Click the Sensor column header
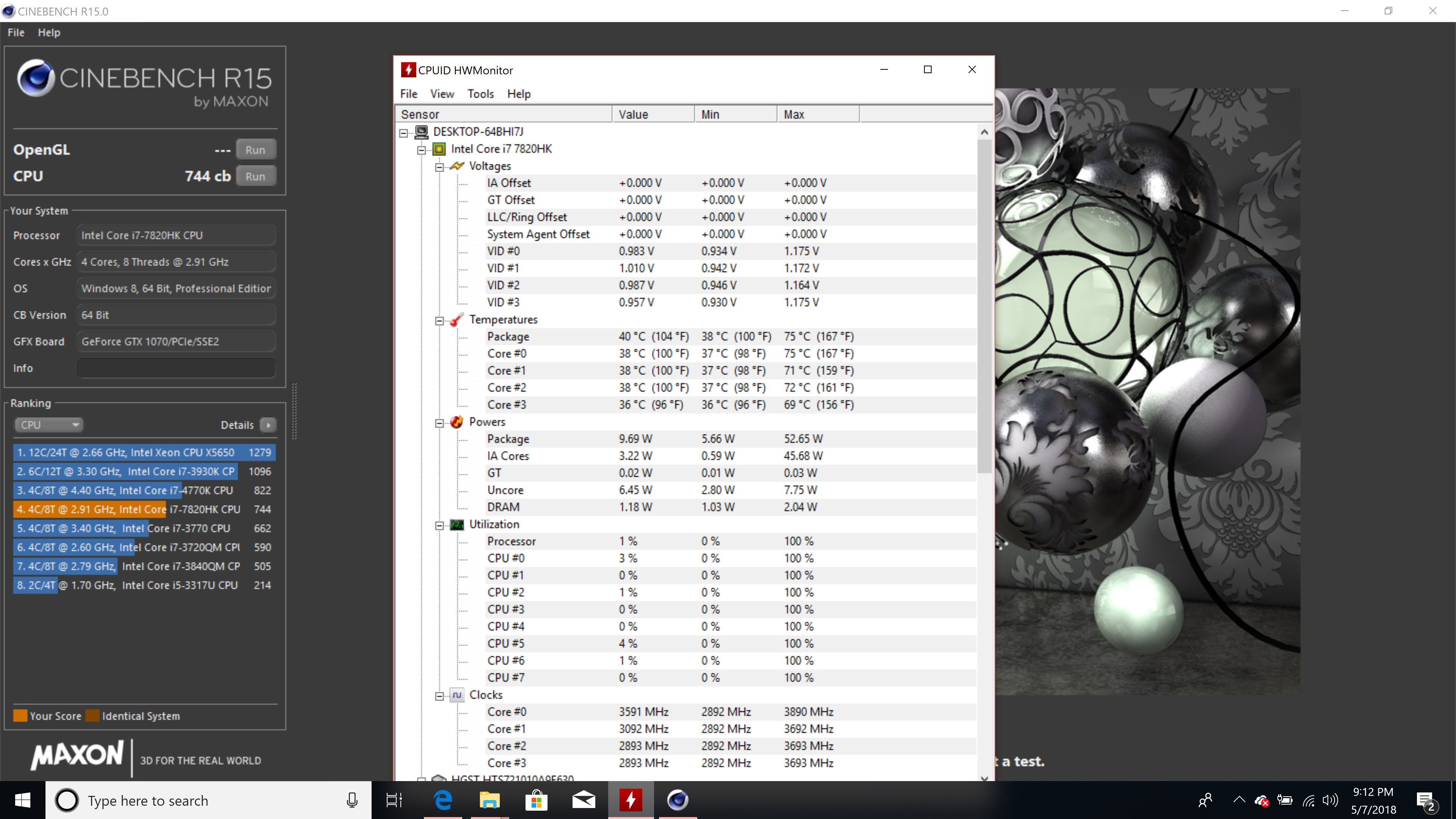 click(504, 114)
